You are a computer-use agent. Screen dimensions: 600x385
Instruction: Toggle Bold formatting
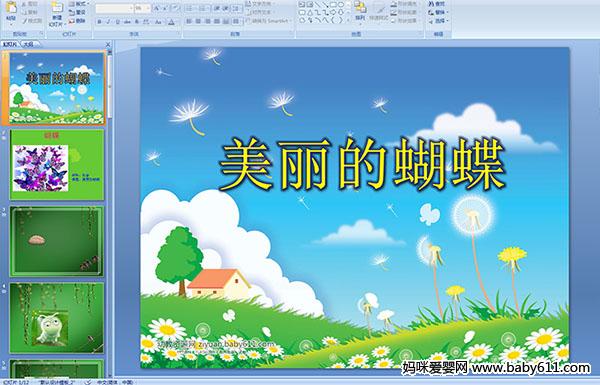99,22
